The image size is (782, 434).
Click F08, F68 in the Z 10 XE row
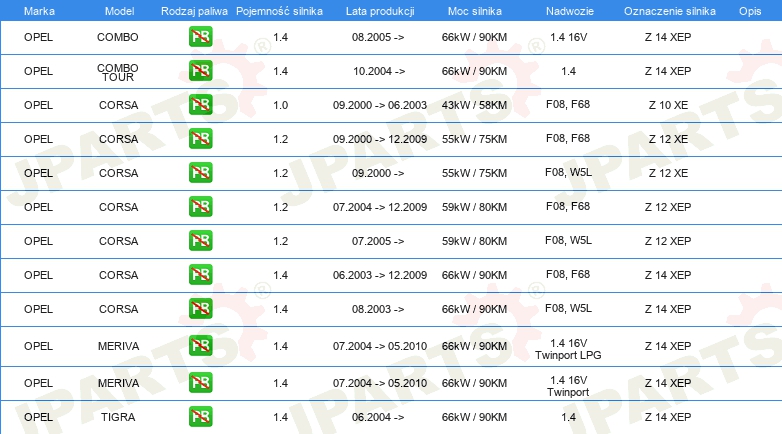568,104
